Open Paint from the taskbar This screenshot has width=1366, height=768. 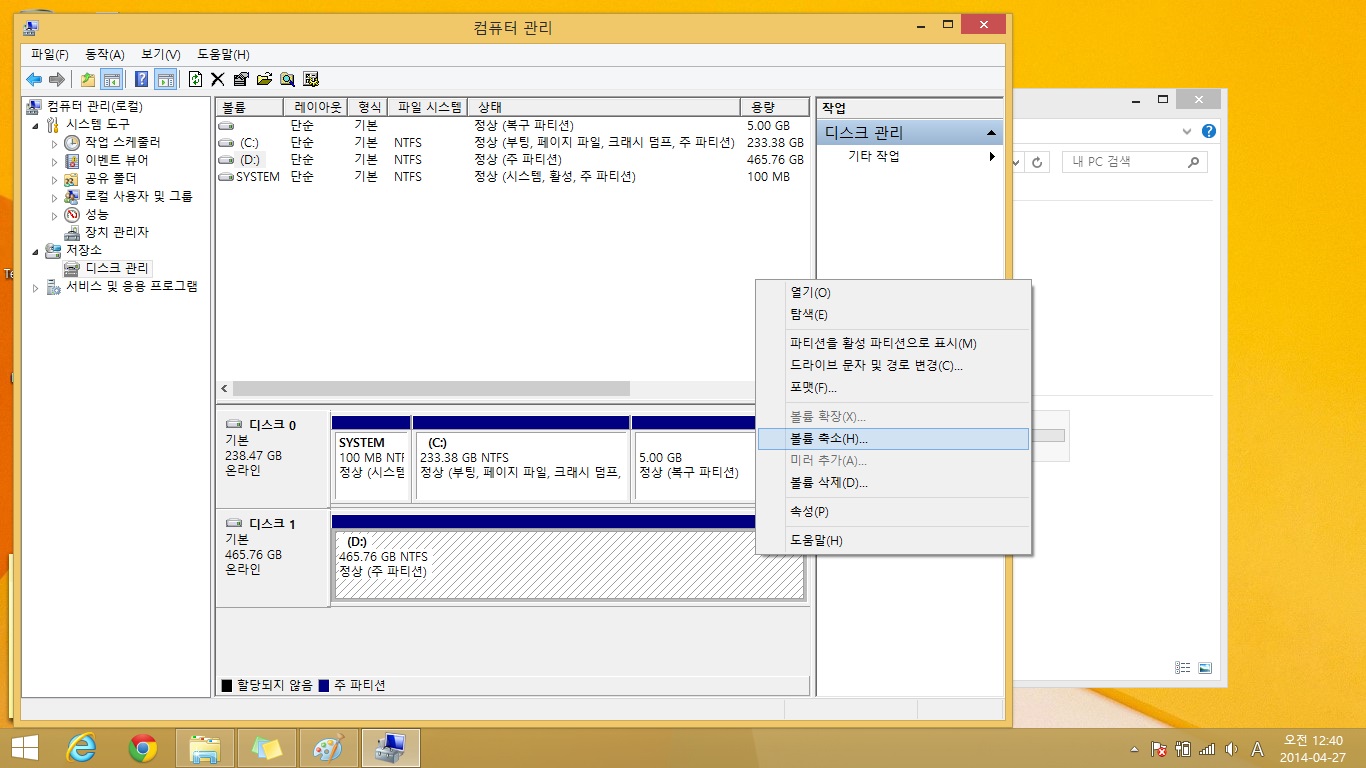pos(329,747)
